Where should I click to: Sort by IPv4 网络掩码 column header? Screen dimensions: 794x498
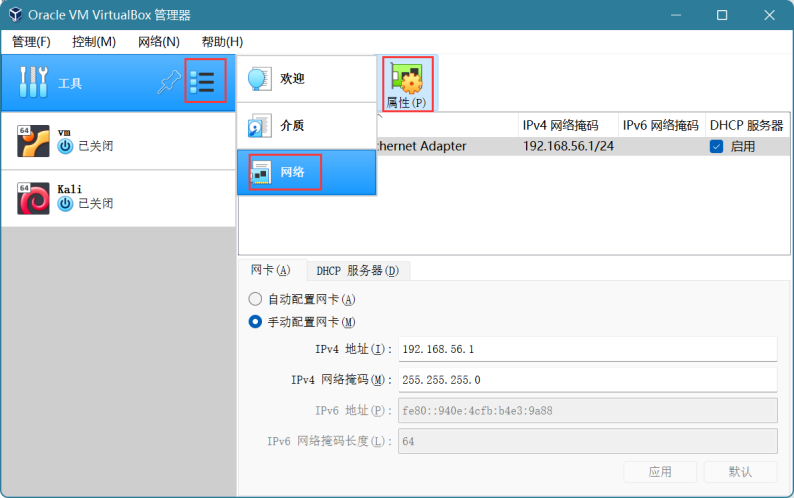click(568, 125)
